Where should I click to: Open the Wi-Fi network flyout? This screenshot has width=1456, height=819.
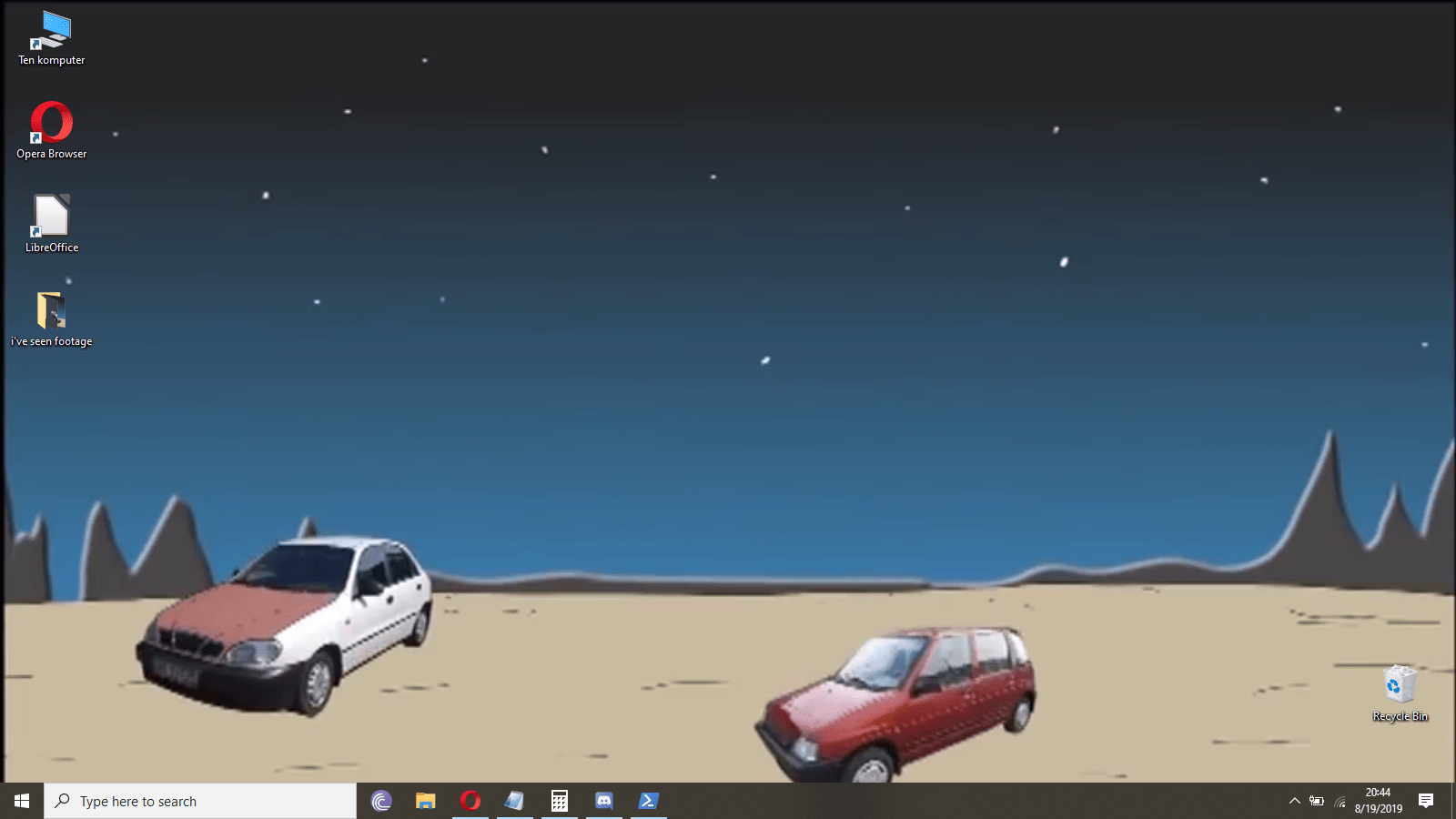tap(1340, 801)
